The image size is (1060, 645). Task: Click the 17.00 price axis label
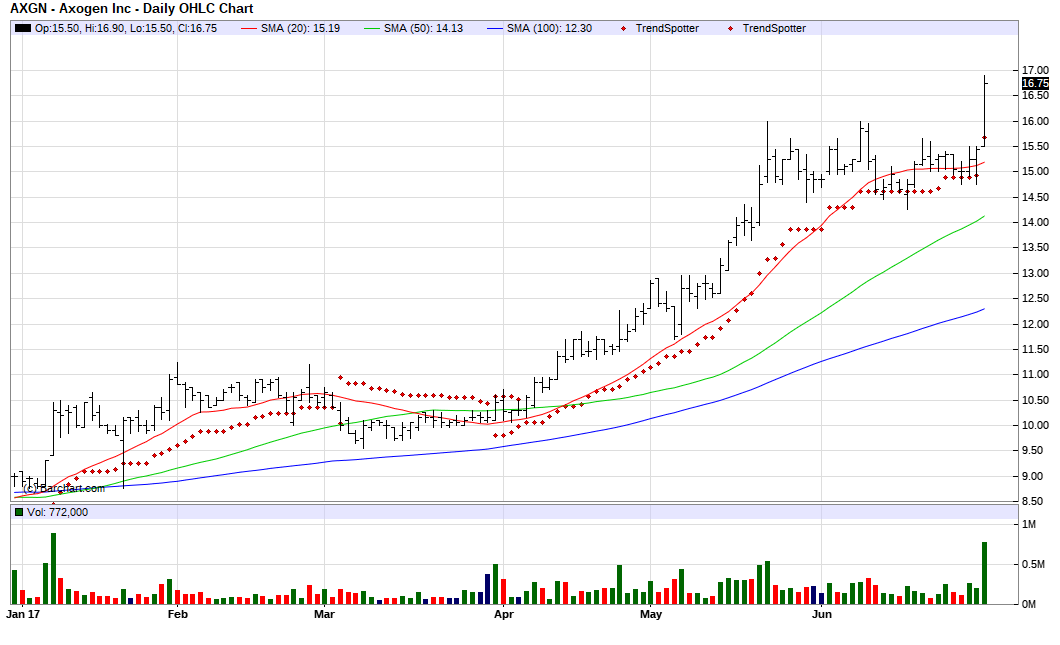coord(1035,70)
